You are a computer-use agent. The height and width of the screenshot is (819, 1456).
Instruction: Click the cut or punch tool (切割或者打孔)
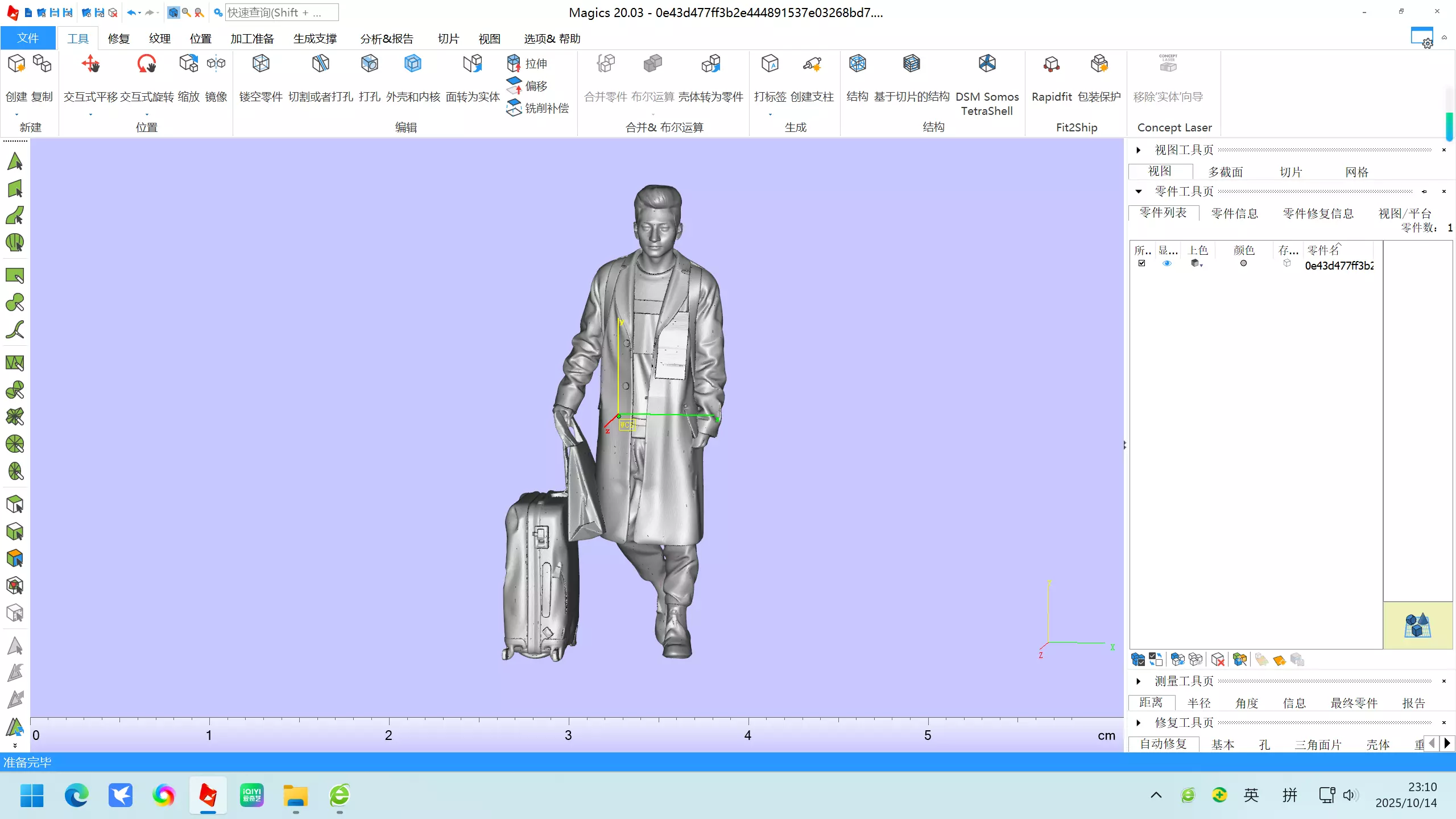pos(321,78)
